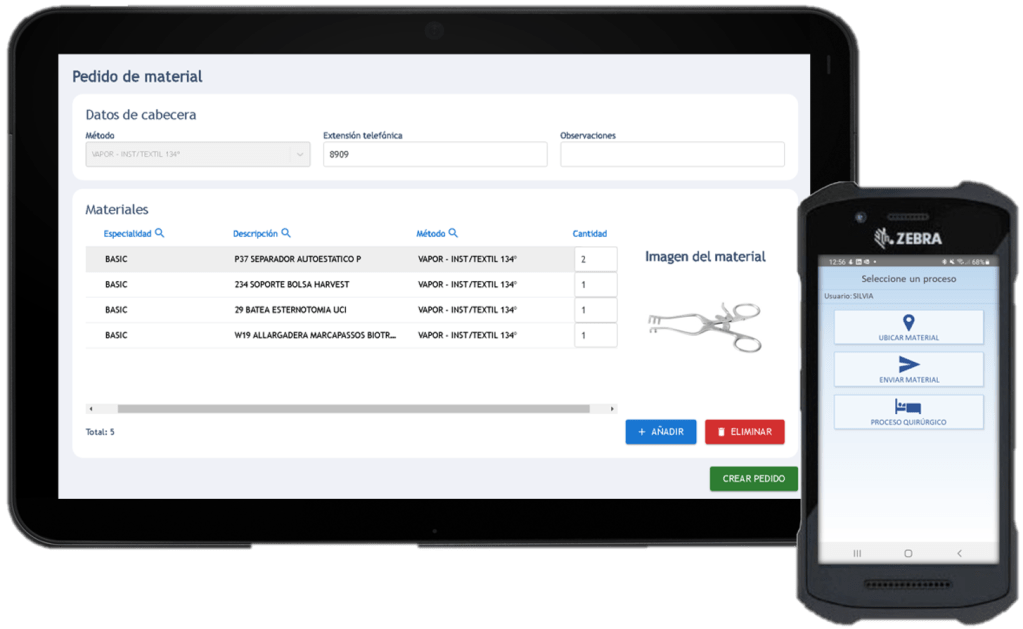Tap the Ubicar Material location pin button
Viewport: 1023px width, 629px height.
[908, 327]
